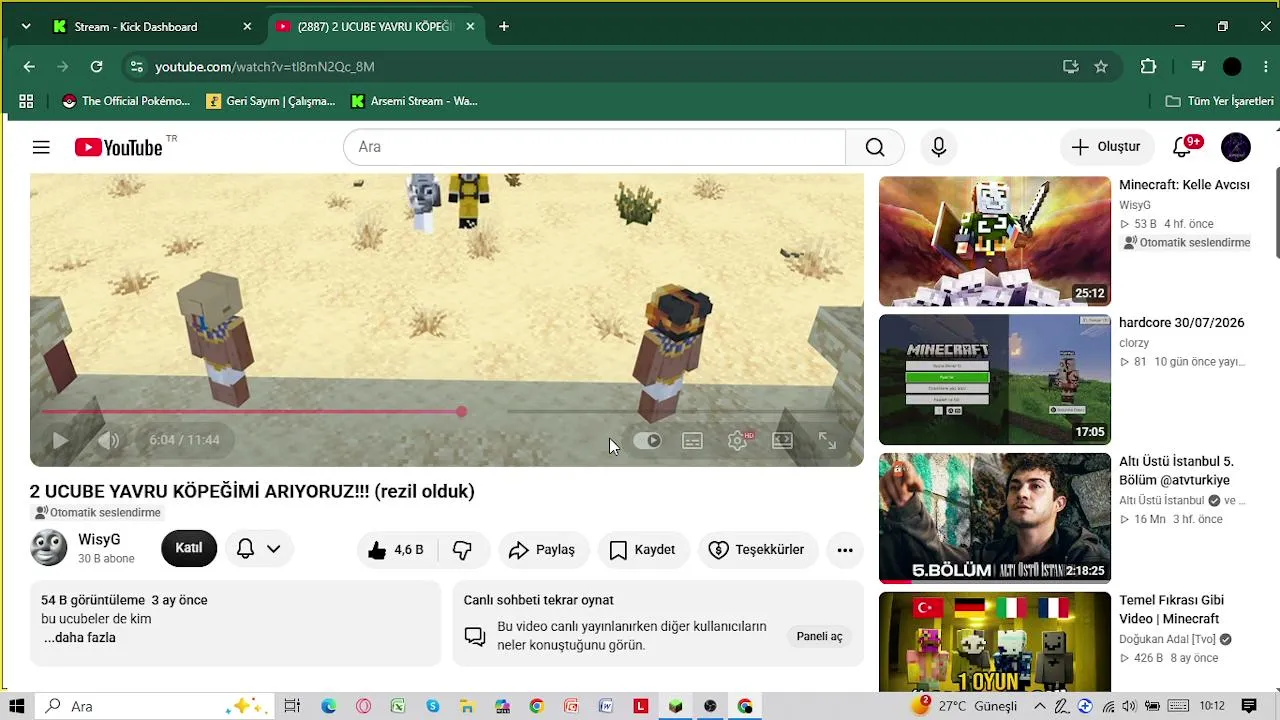Open 'The Official Pokémo...' bookmark
This screenshot has width=1280, height=720.
[x=126, y=101]
